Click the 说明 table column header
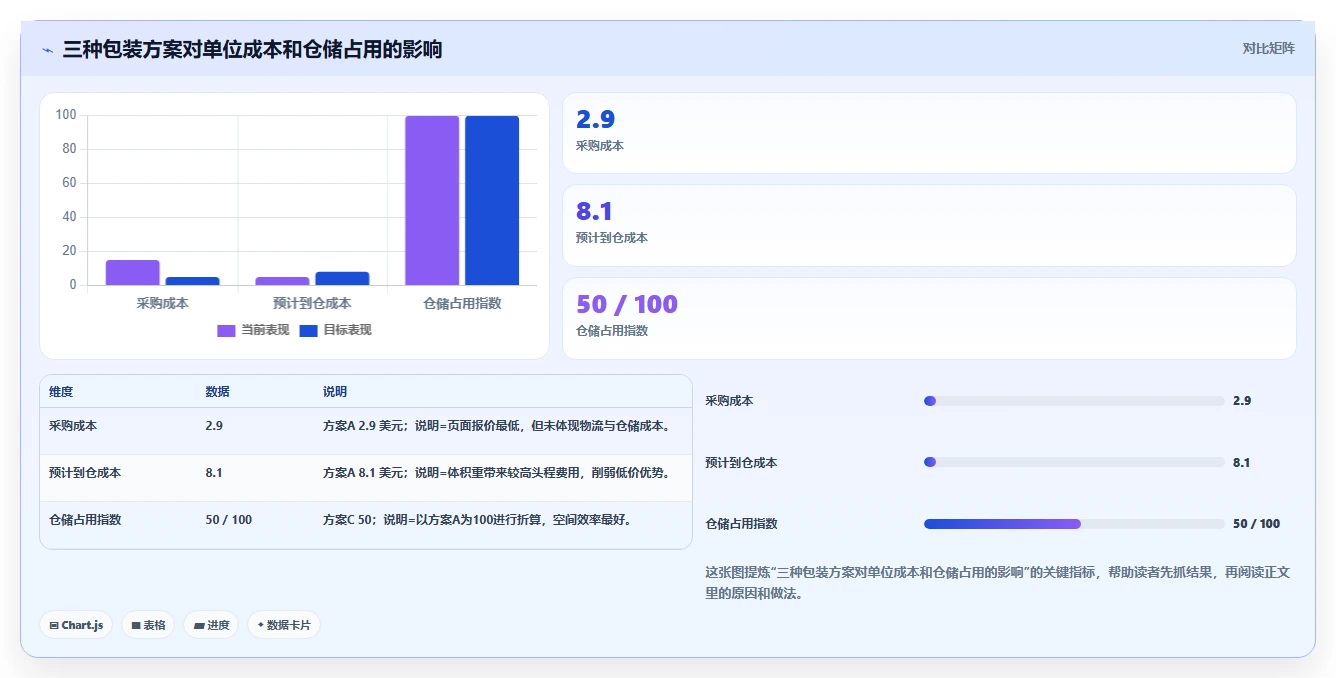The height and width of the screenshot is (678, 1336). pyautogui.click(x=335, y=392)
